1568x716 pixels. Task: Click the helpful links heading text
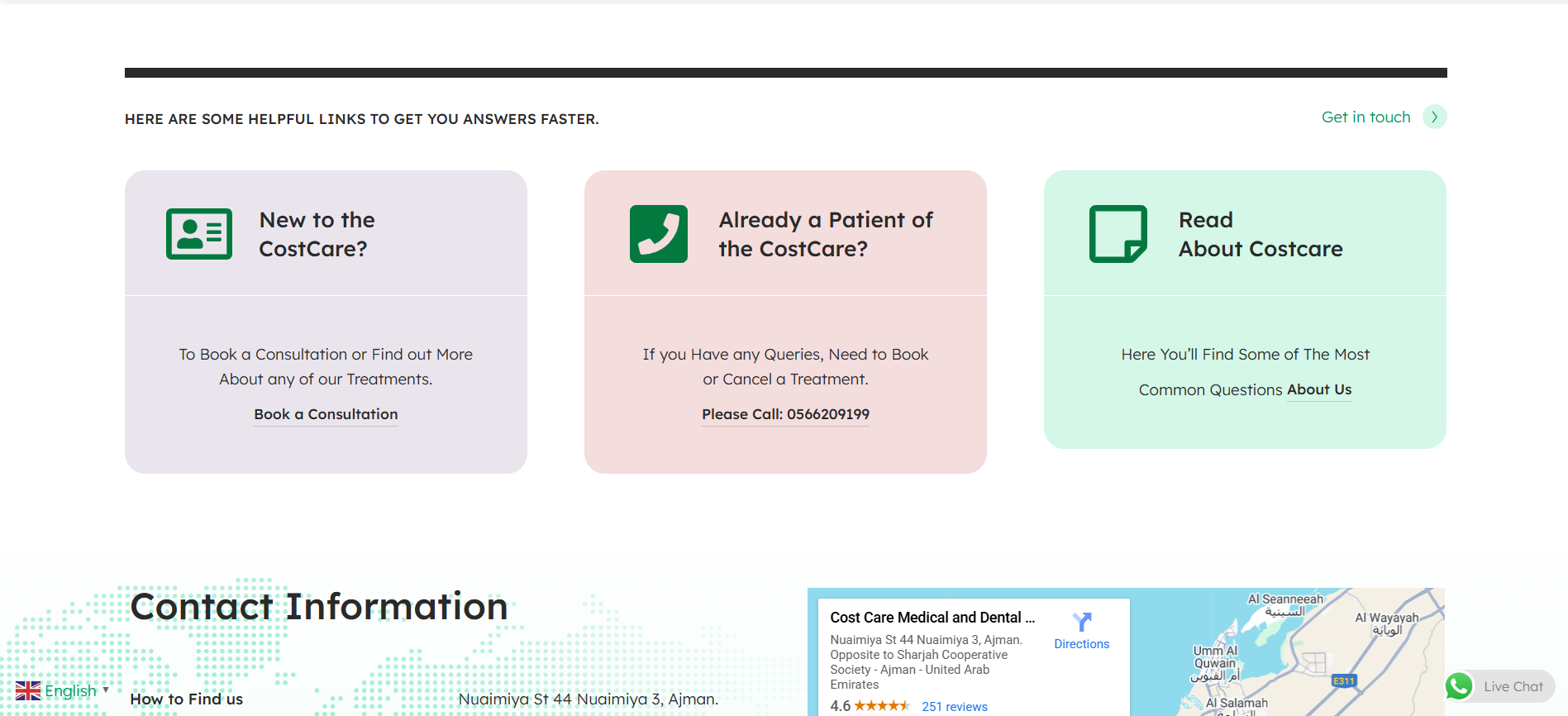(362, 119)
